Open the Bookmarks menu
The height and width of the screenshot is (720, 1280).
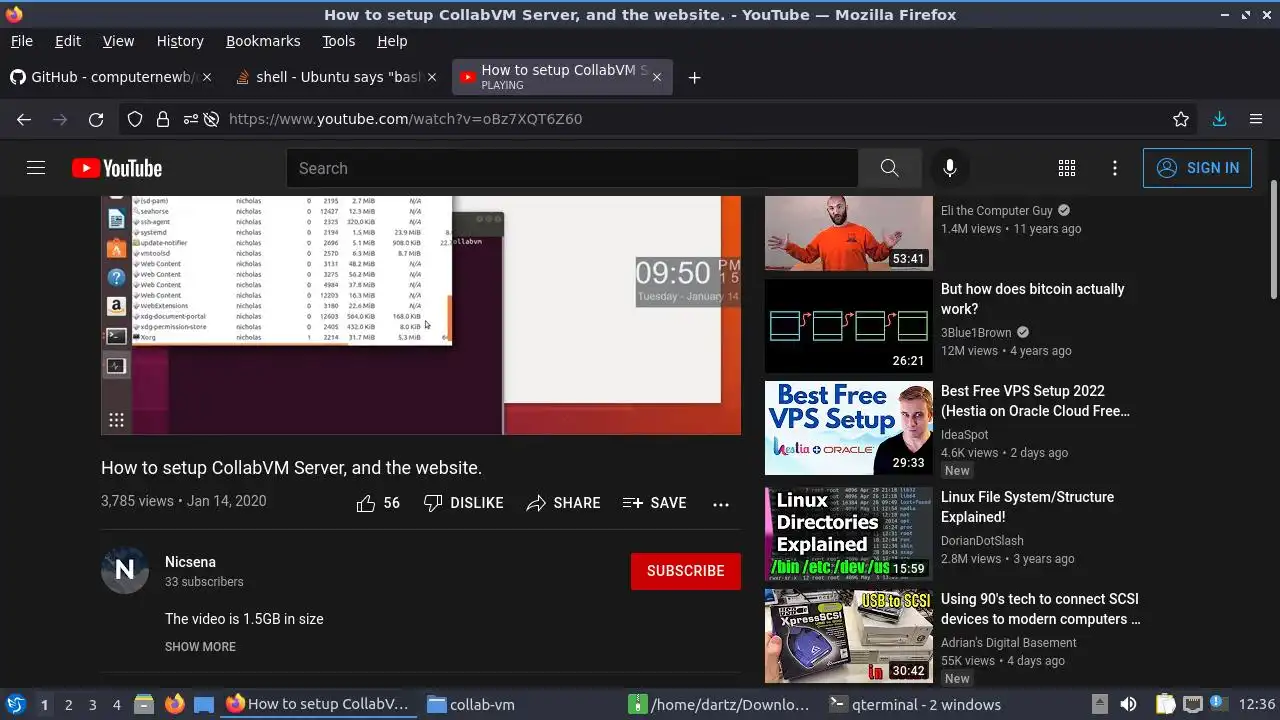(263, 41)
